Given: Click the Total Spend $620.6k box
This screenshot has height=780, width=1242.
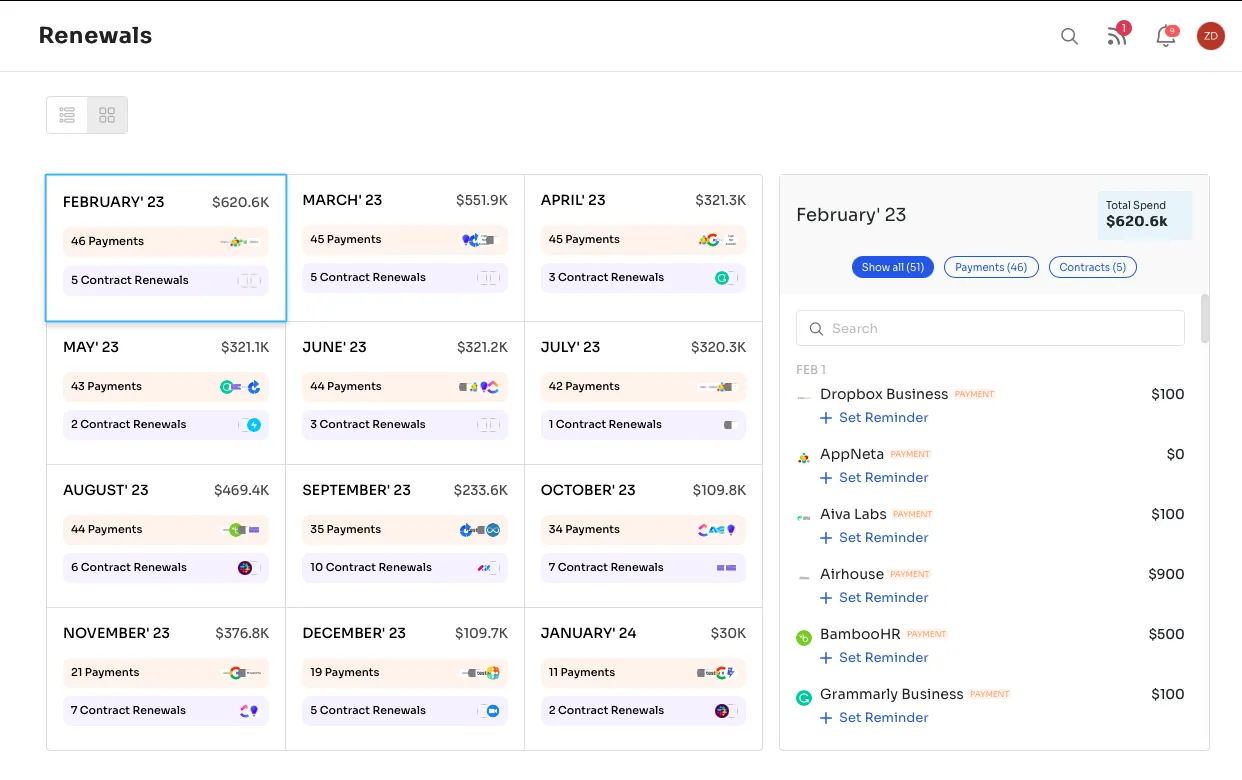Looking at the screenshot, I should coord(1145,215).
